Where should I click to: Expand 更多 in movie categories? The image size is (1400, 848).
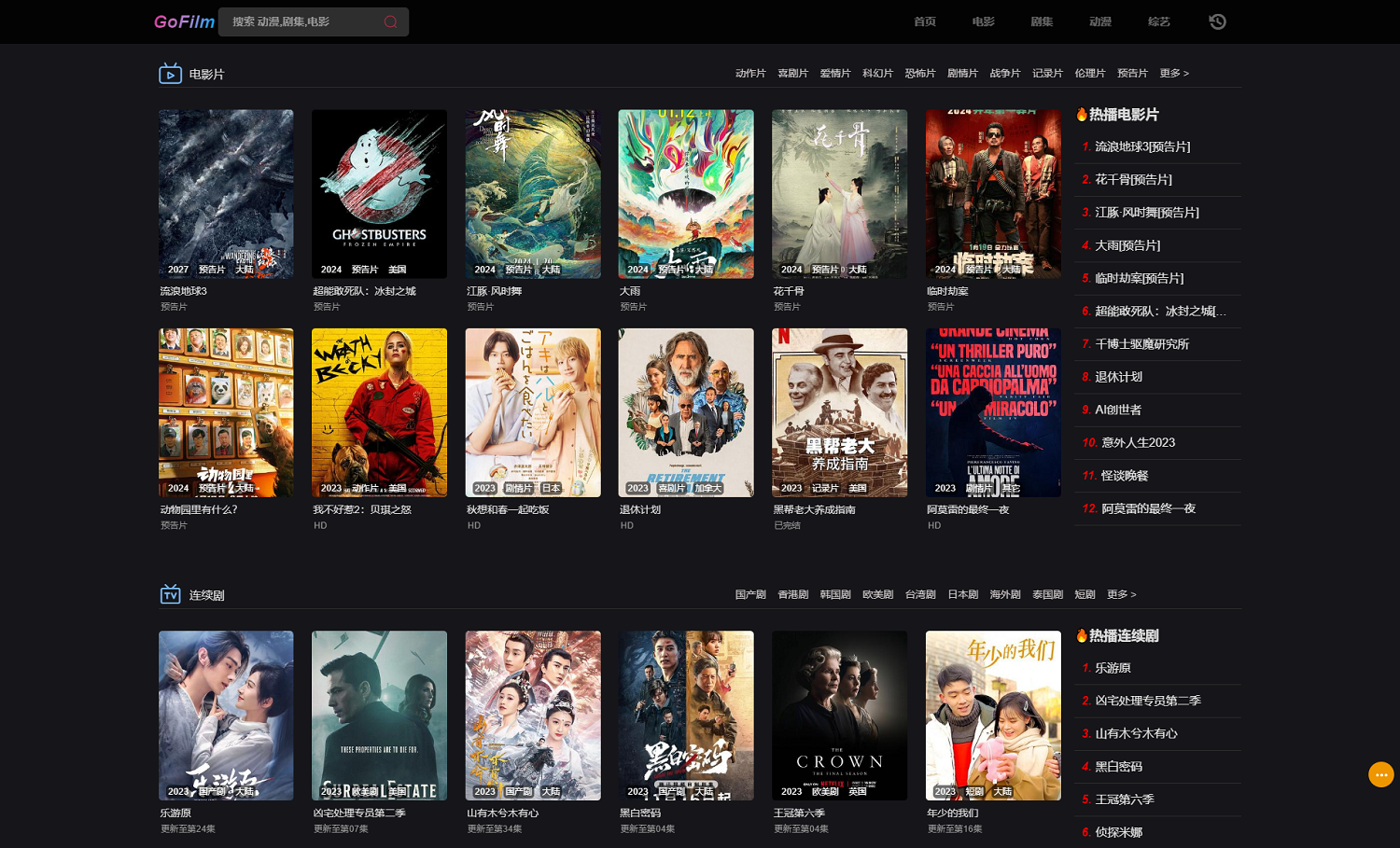(x=1174, y=73)
